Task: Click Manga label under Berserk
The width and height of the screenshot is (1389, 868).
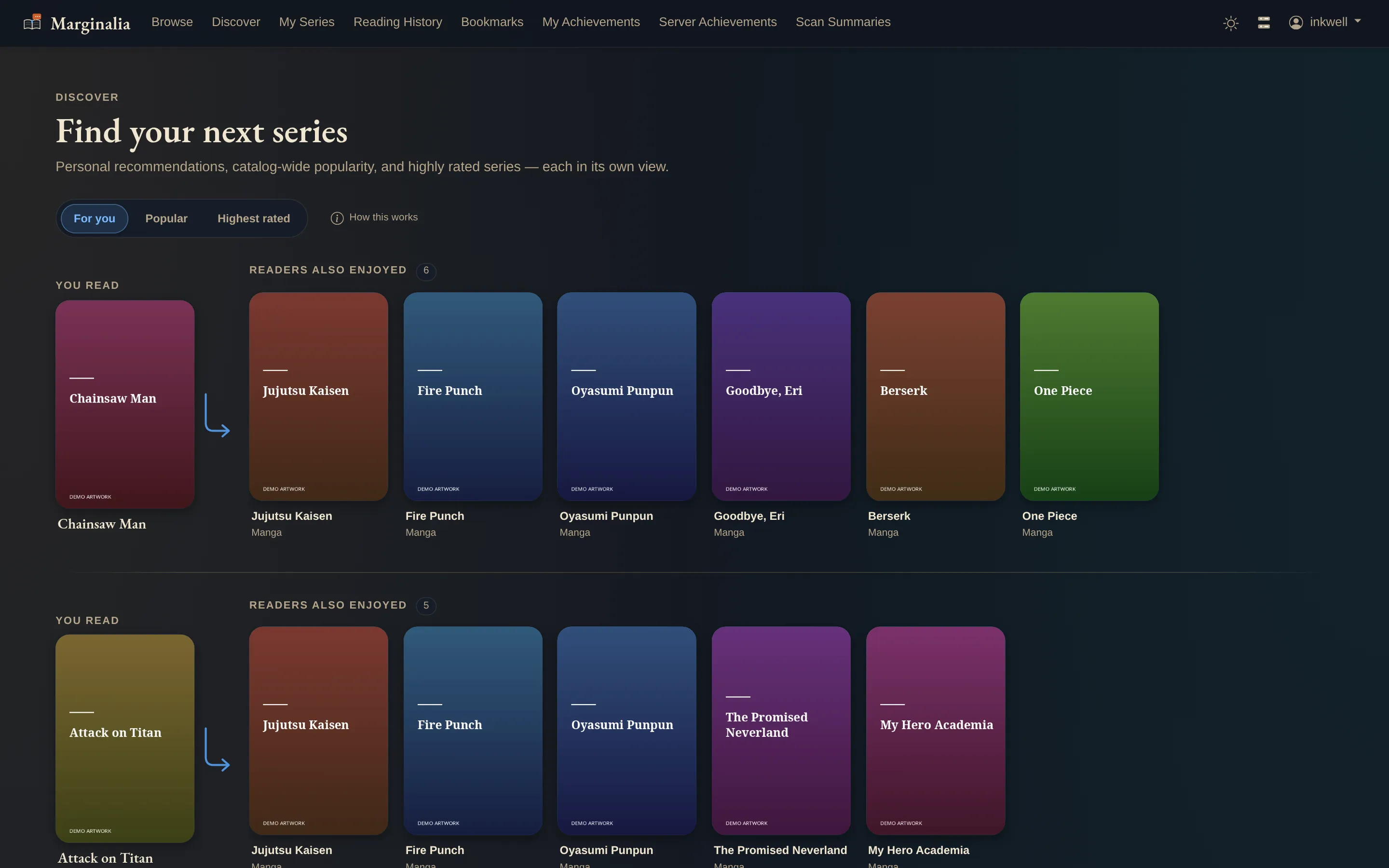Action: (x=883, y=532)
